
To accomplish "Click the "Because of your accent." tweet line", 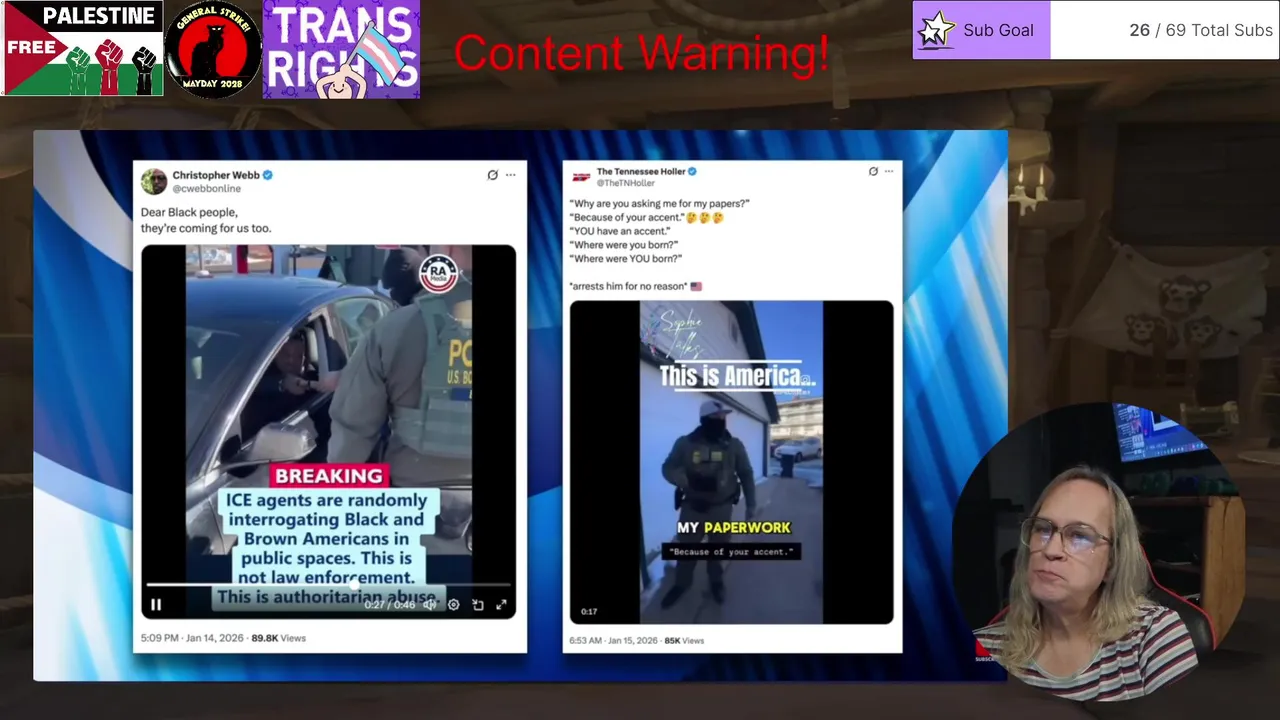I will (x=646, y=217).
